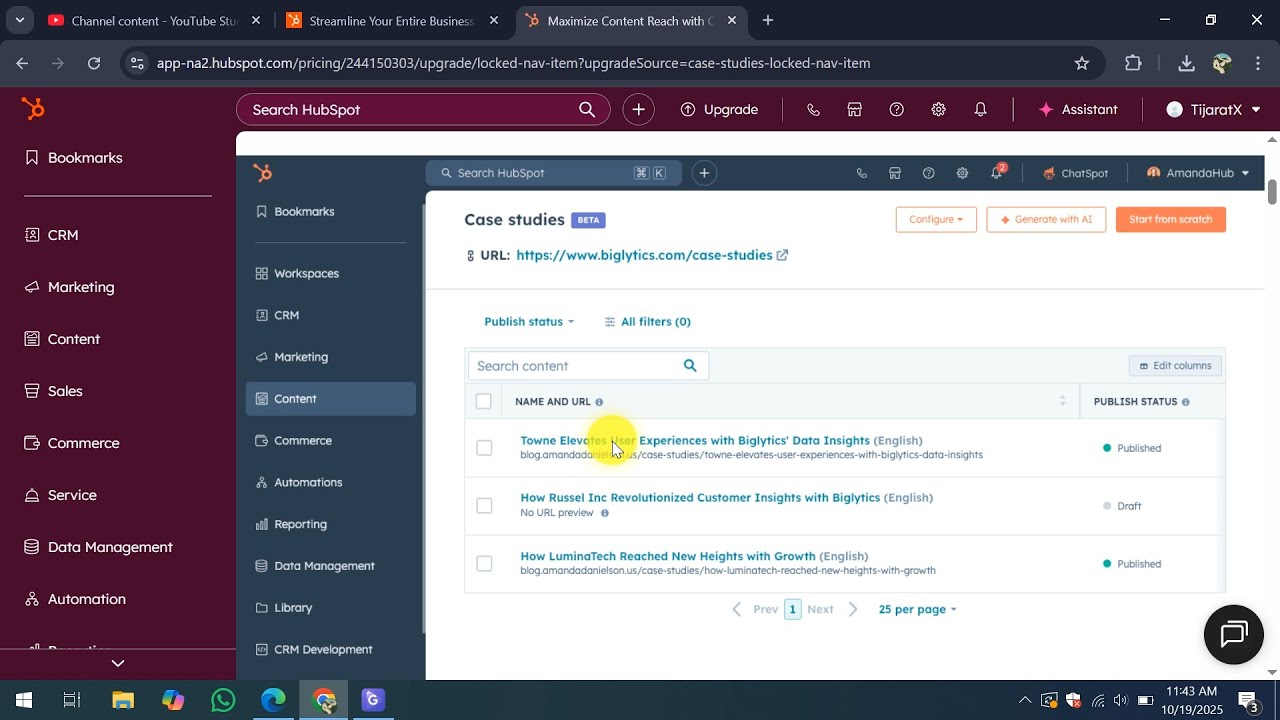Open the Assistant button
The height and width of the screenshot is (720, 1280).
[1078, 110]
